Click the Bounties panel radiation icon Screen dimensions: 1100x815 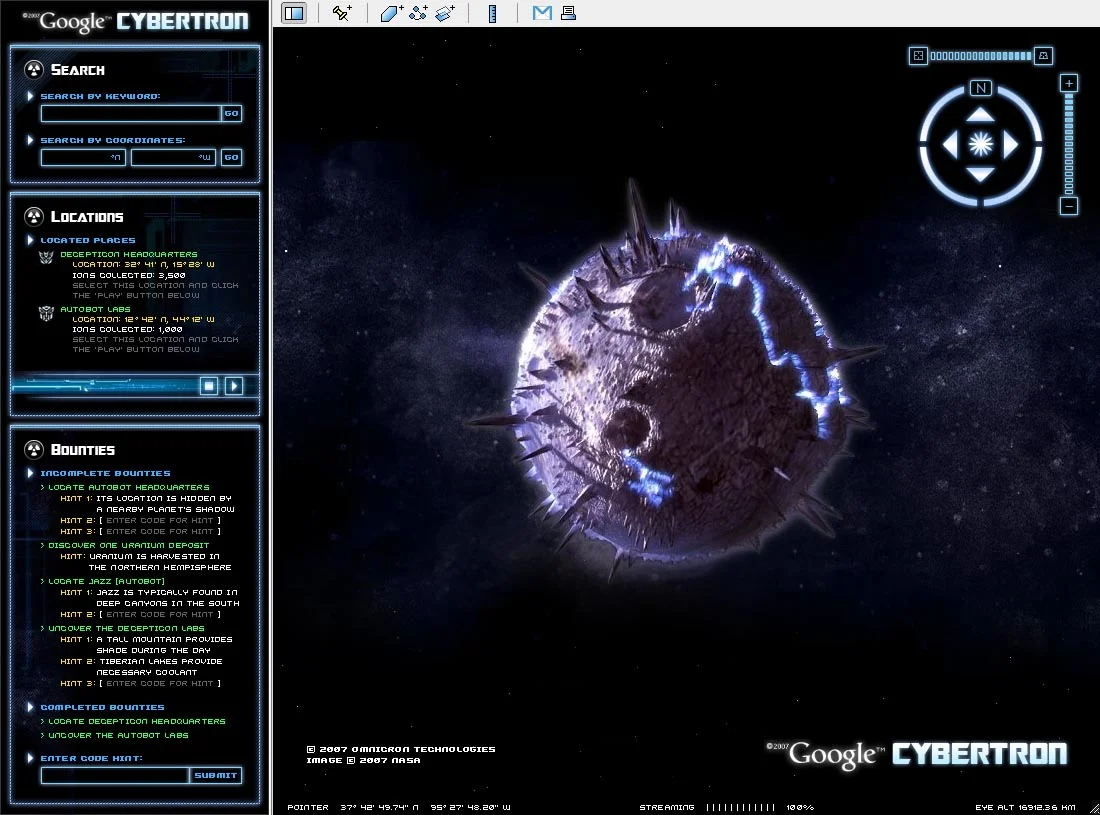point(34,450)
